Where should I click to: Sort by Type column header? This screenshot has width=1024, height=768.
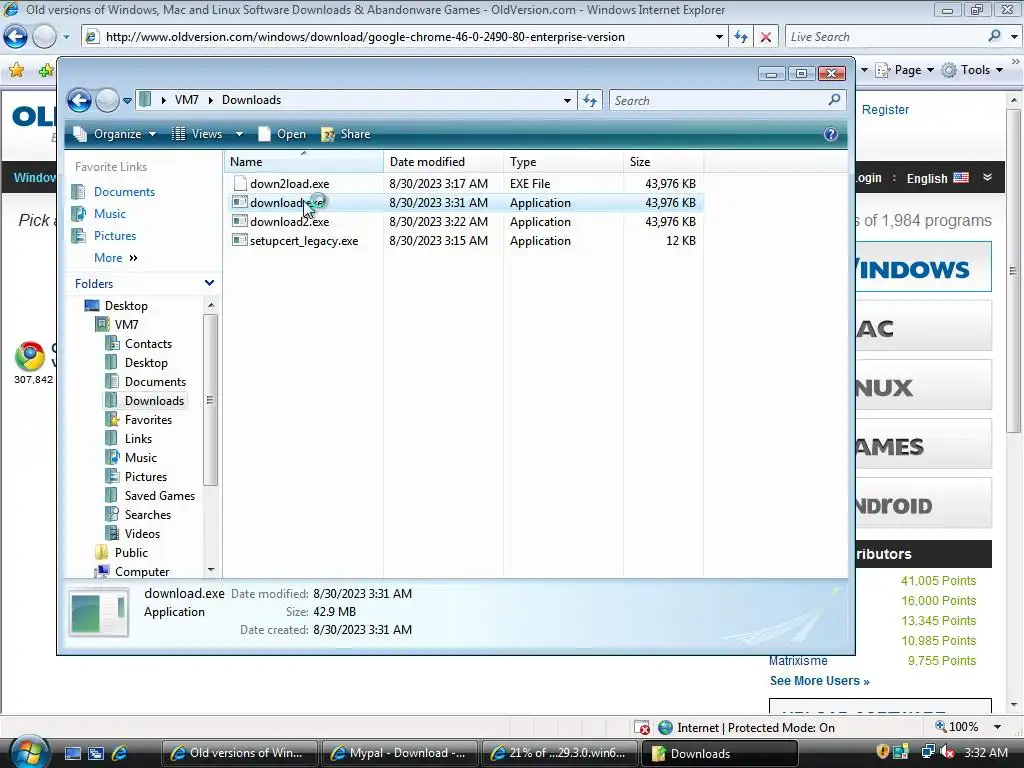564,162
